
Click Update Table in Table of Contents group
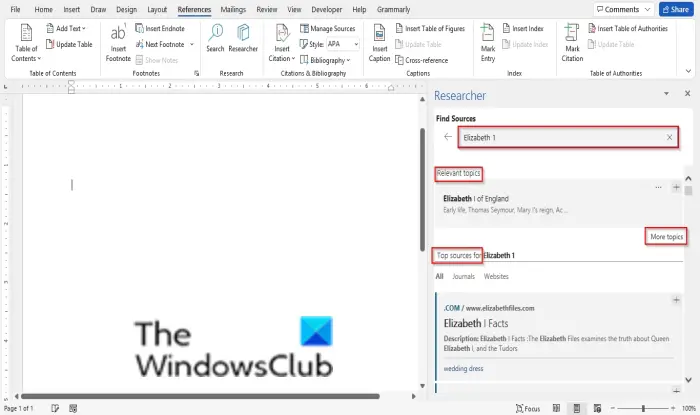tap(69, 44)
